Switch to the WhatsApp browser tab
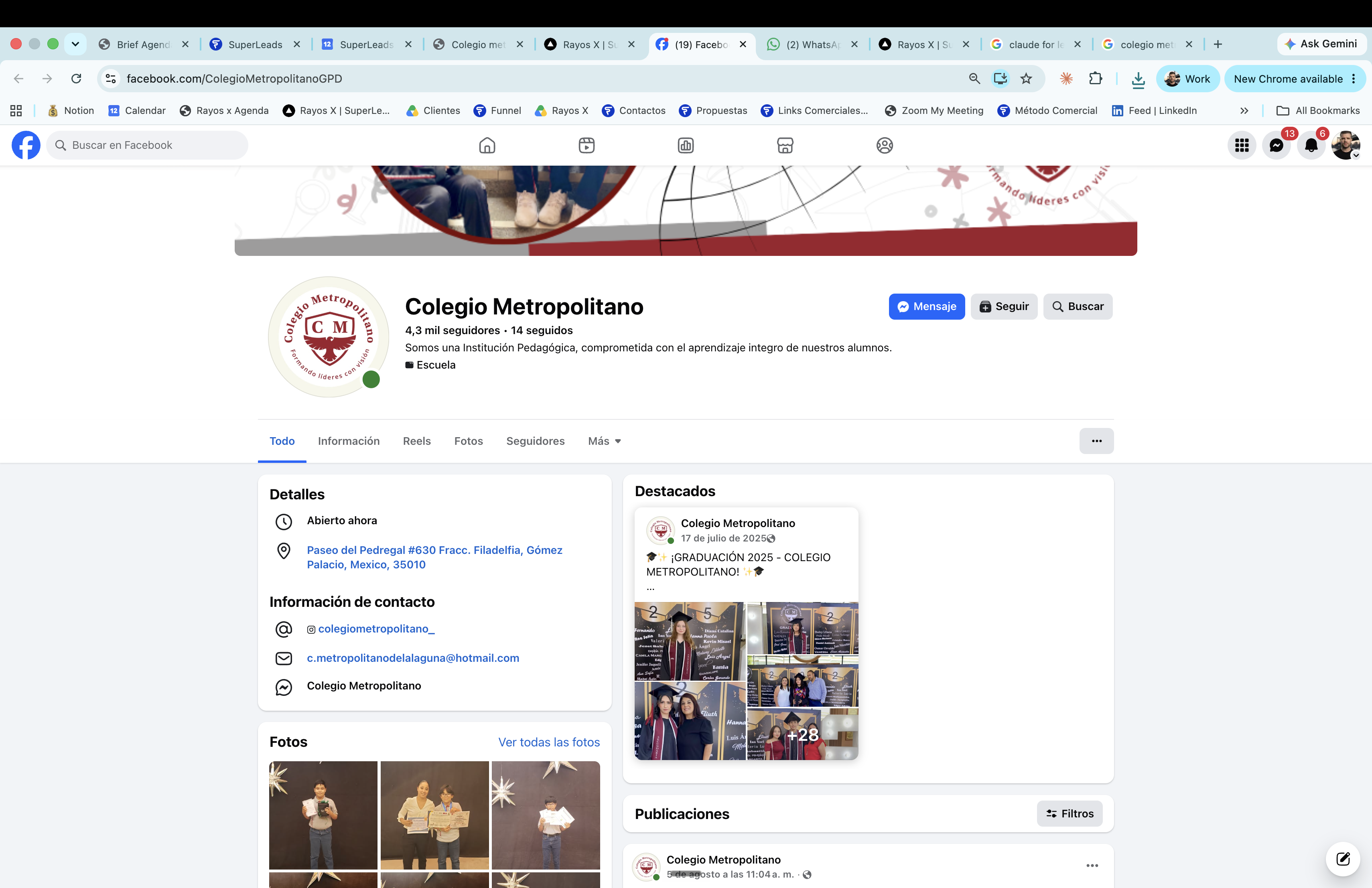Image resolution: width=1372 pixels, height=888 pixels. [x=813, y=45]
